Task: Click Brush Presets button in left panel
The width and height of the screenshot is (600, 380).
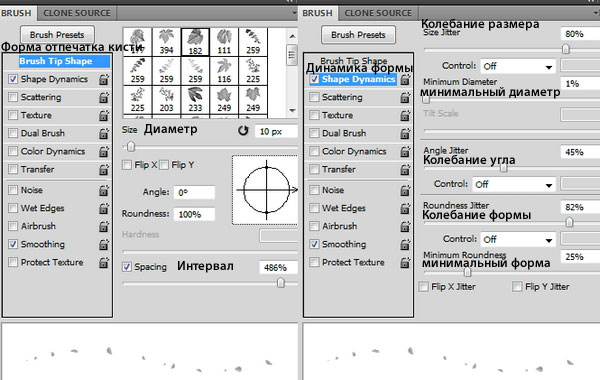Action: [57, 35]
